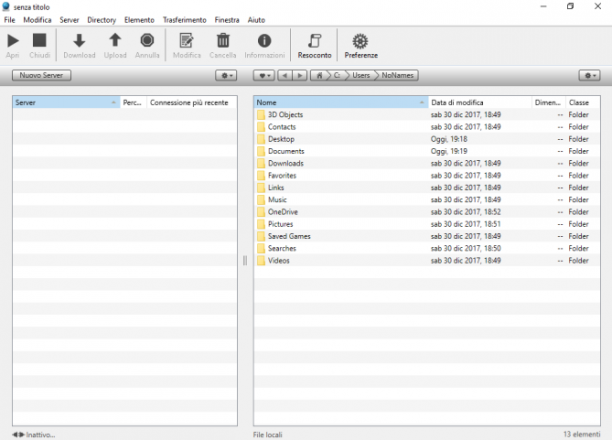
Task: Open the Directory menu
Action: (101, 20)
